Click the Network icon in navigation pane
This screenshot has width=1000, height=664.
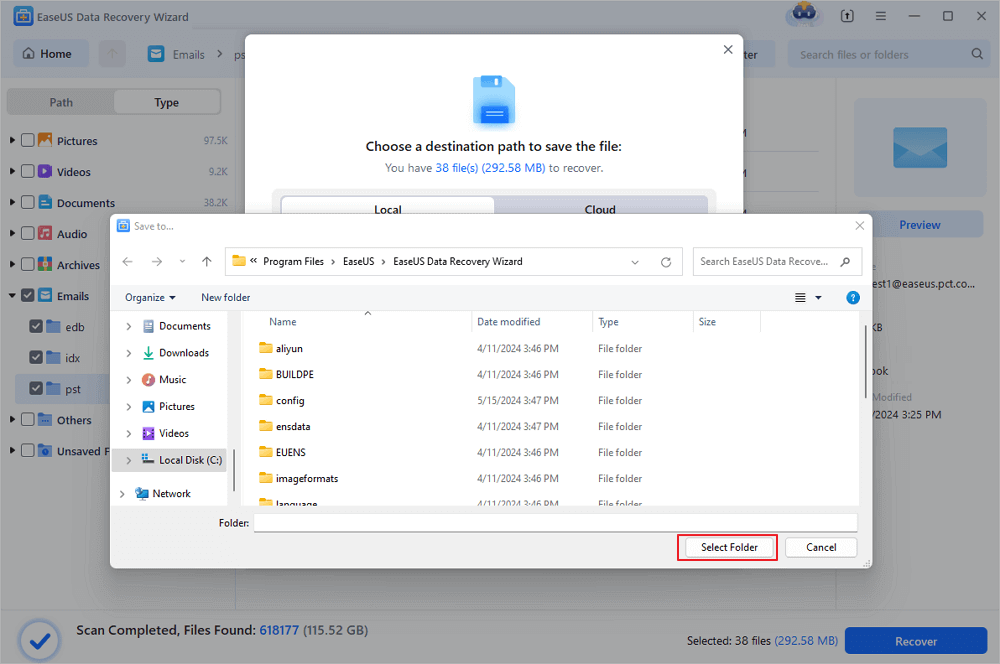pyautogui.click(x=142, y=494)
